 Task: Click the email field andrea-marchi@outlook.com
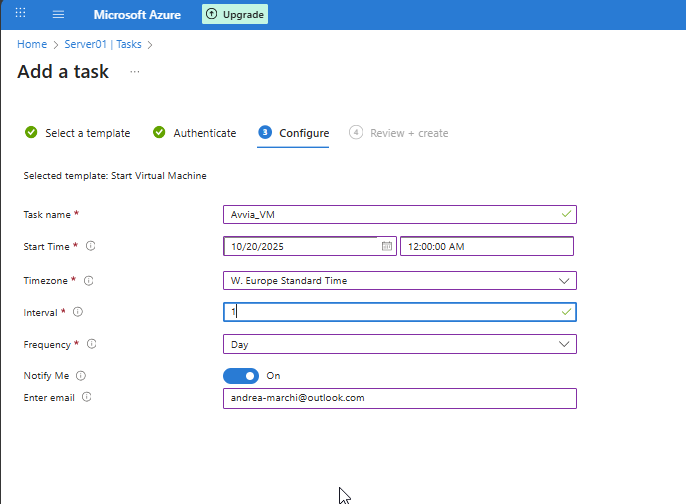pyautogui.click(x=400, y=398)
